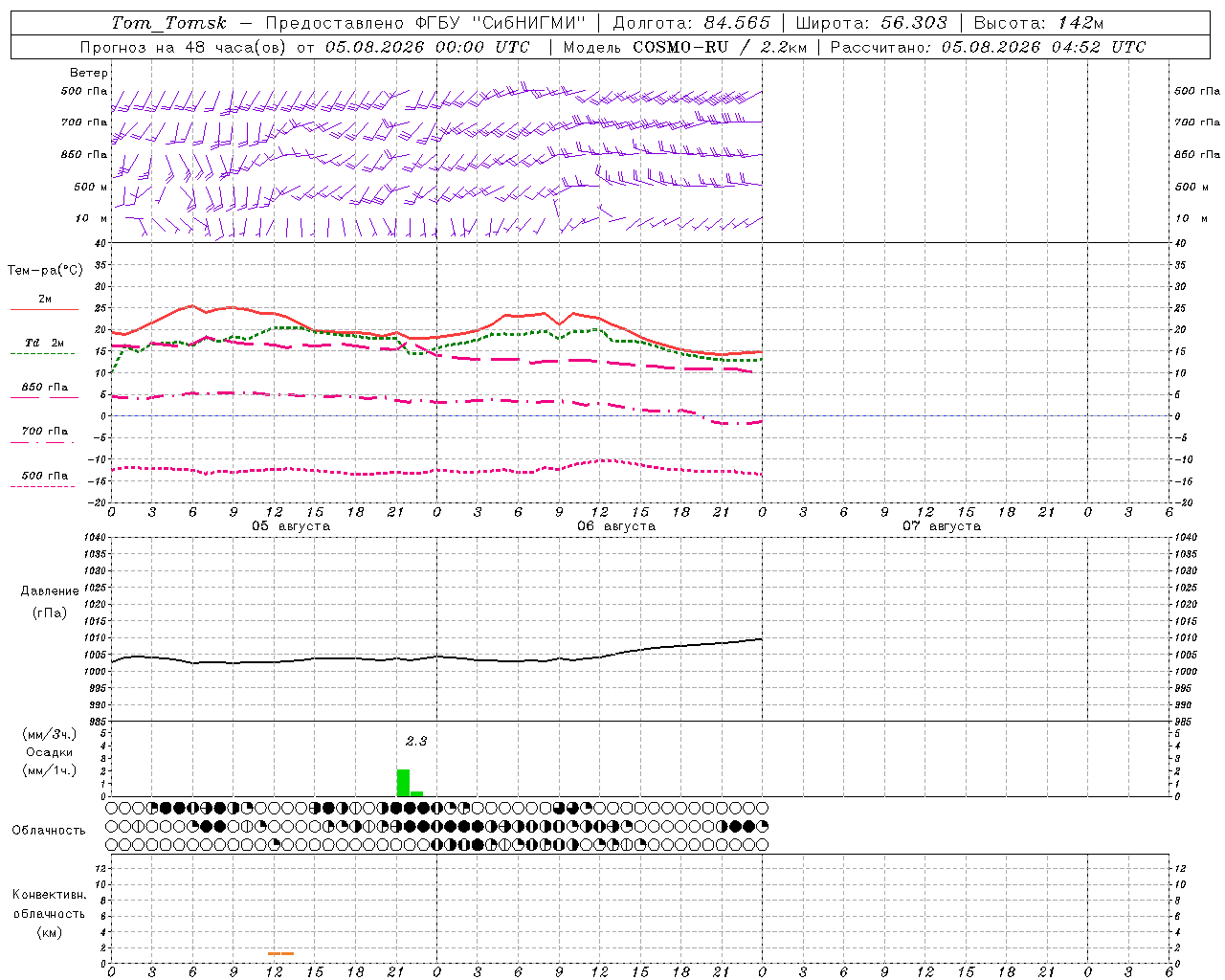Click the 500 гПа wind level label
Image resolution: width=1225 pixels, height=980 pixels.
(84, 92)
